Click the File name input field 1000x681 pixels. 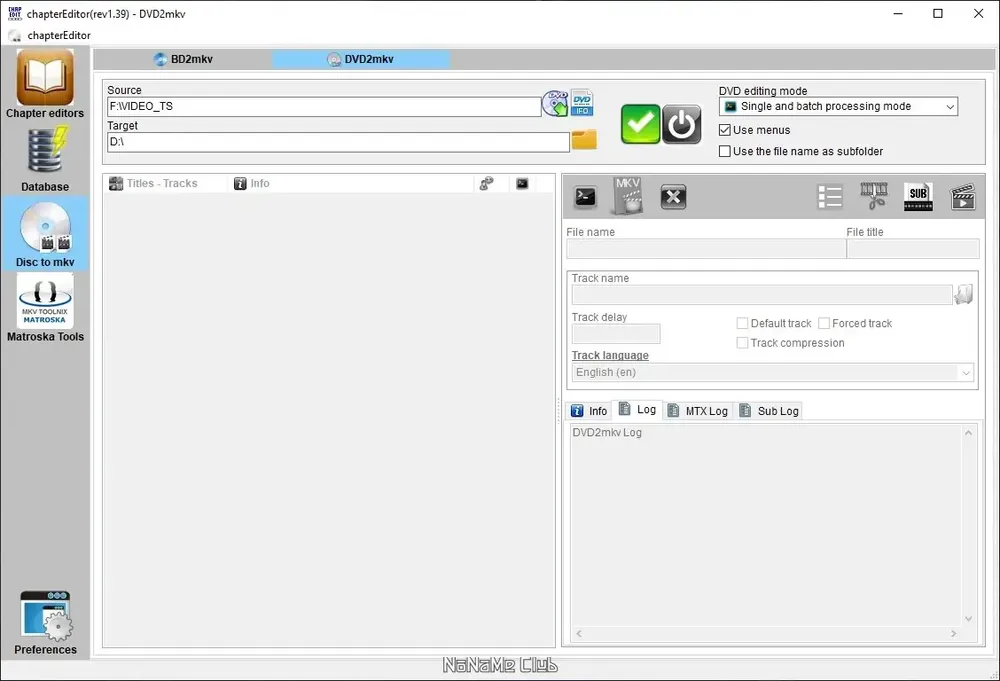click(x=706, y=249)
